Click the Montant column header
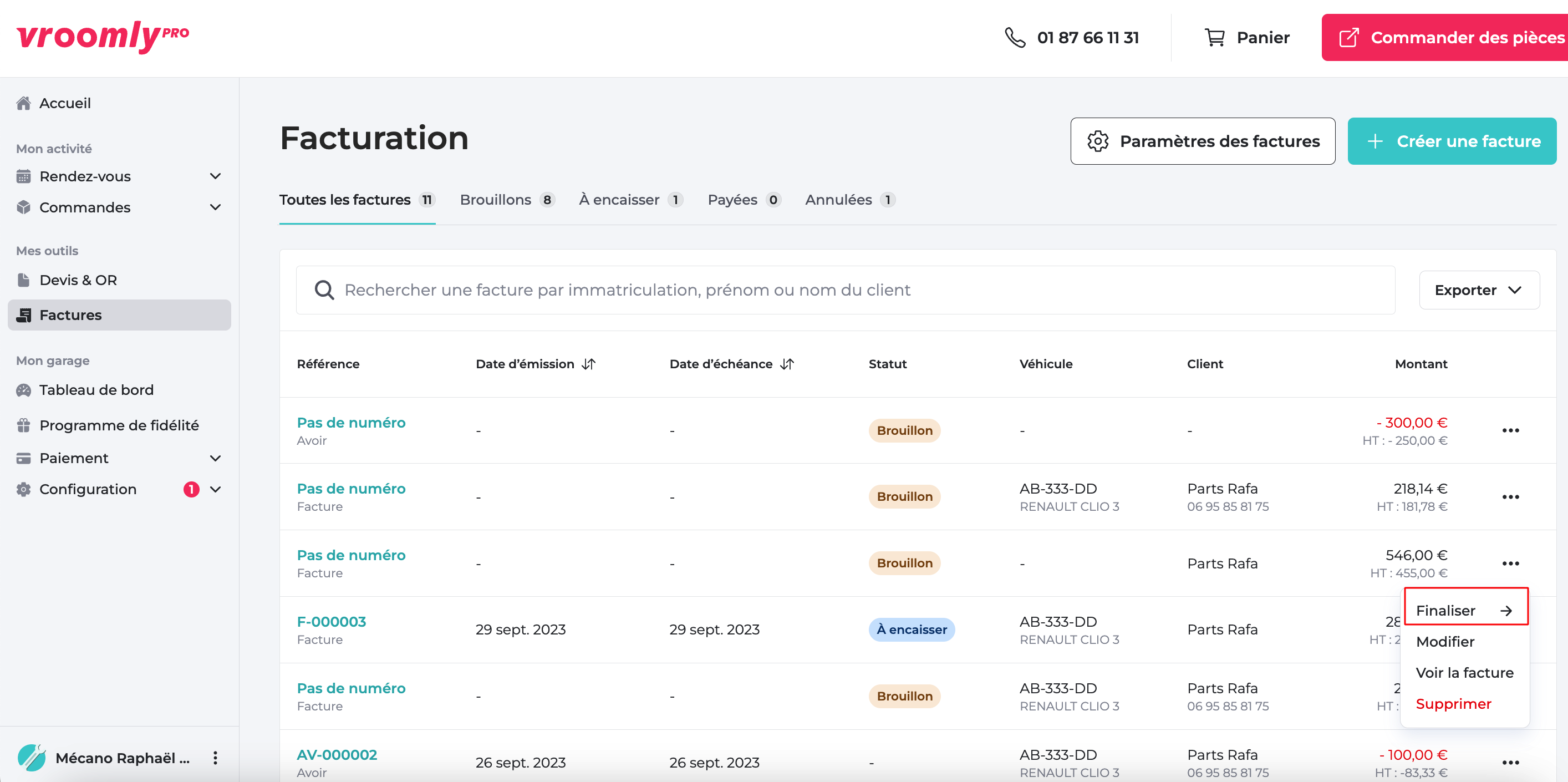 1420,364
